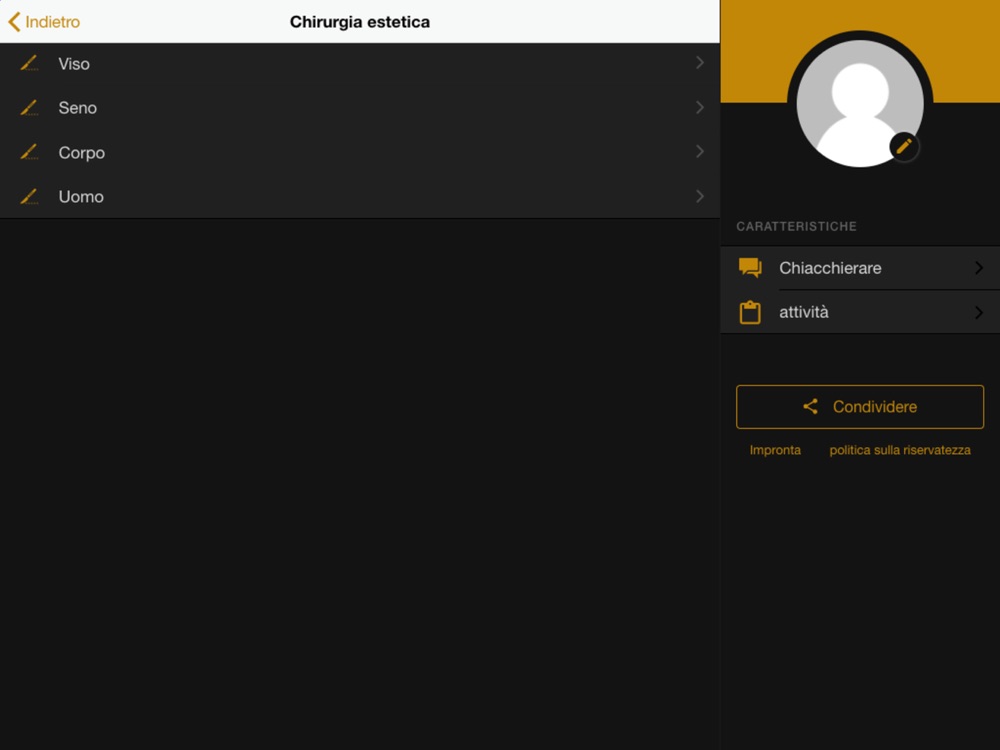Open the Chiacchierare menu entry
The image size is (1000, 750).
[860, 268]
